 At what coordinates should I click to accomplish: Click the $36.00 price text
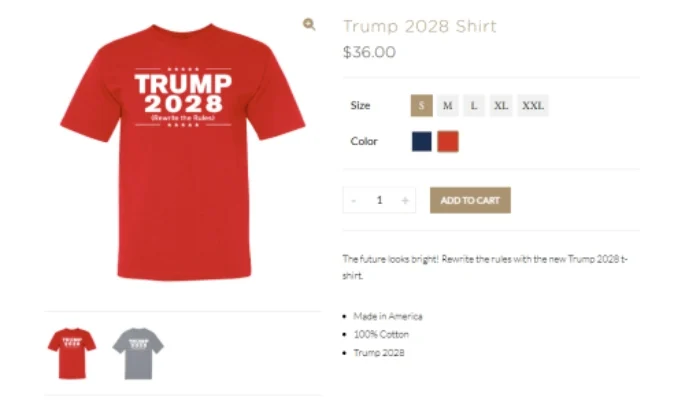(x=369, y=52)
